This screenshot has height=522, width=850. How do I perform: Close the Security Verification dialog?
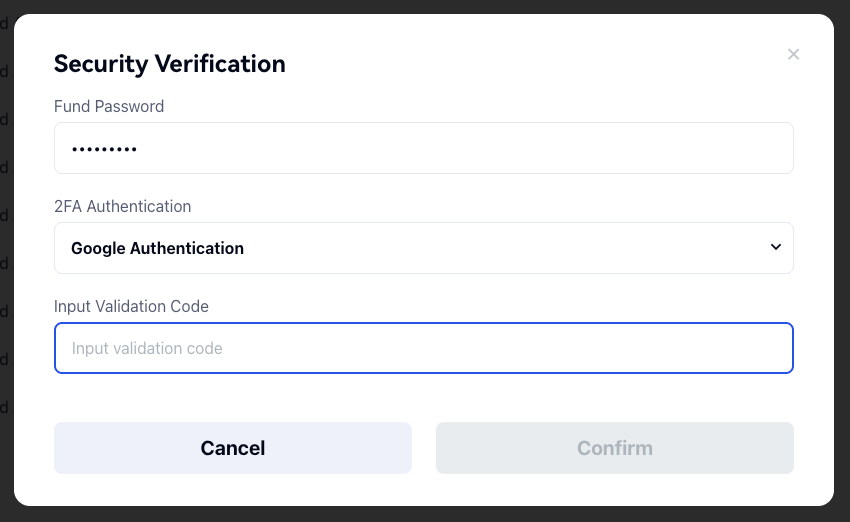(793, 54)
